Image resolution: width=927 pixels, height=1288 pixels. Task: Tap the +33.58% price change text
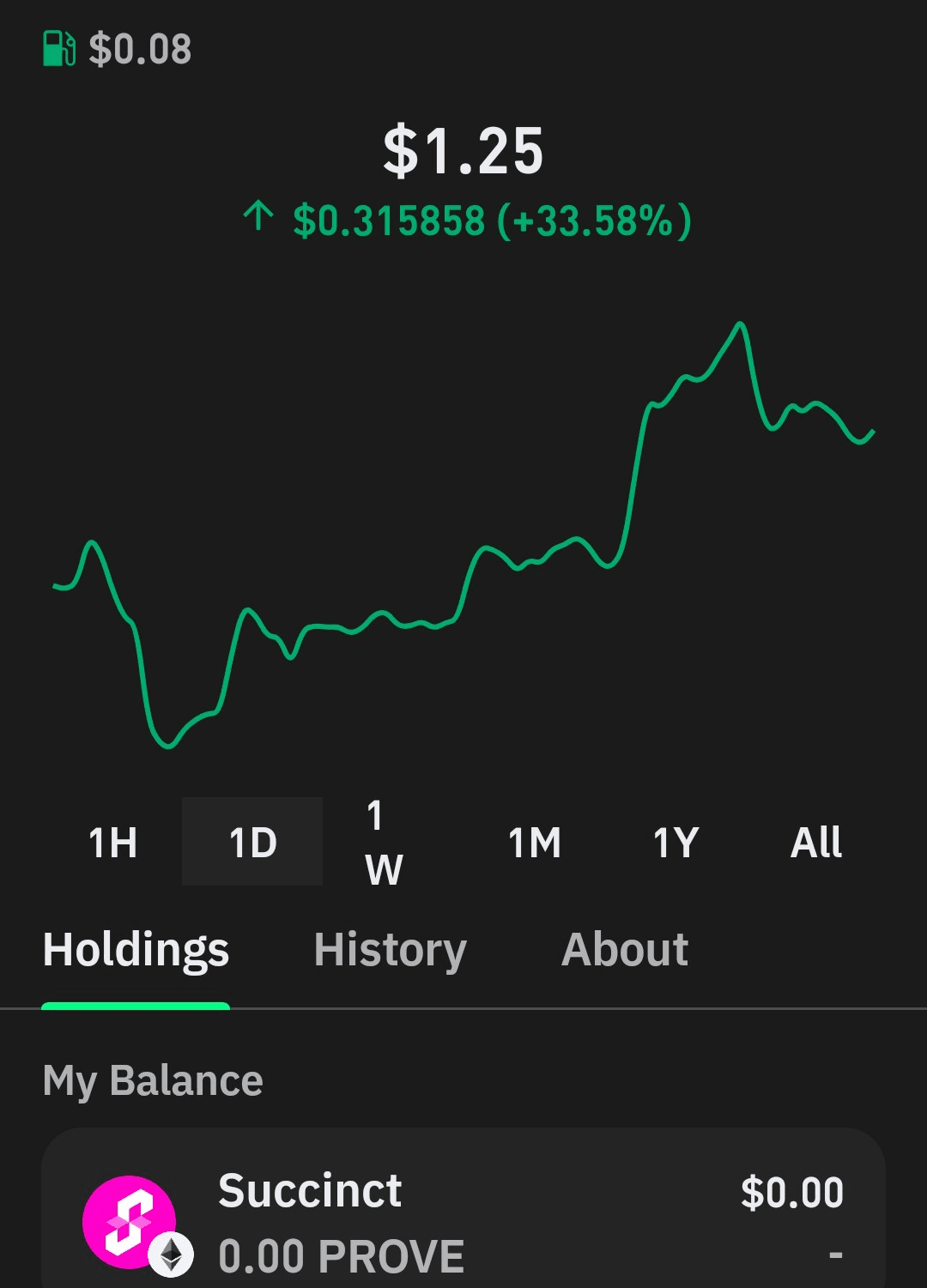[594, 221]
